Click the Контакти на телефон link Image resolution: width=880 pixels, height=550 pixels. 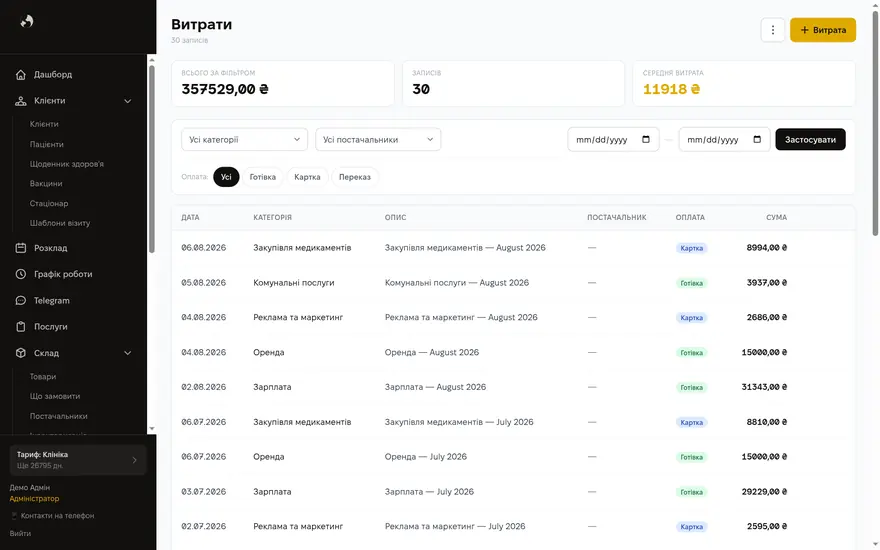(57, 516)
